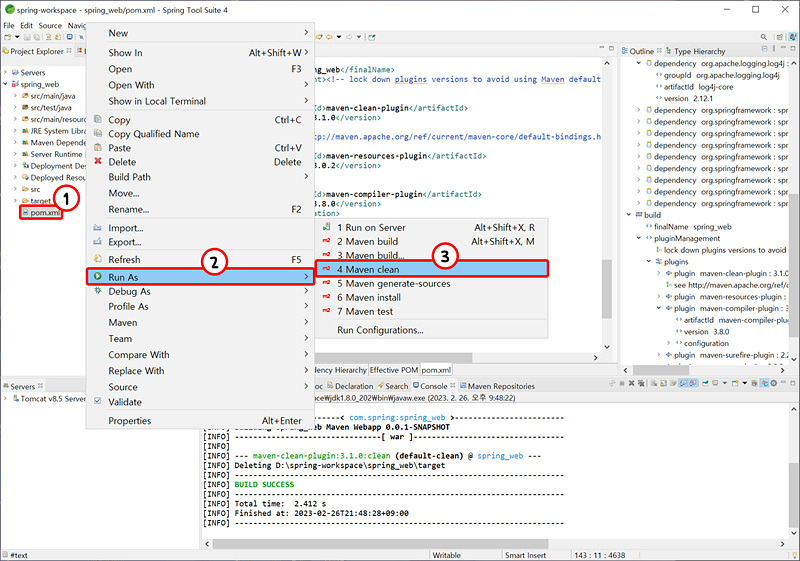
Task: Click the search magnifier icon in main toolbar
Action: [764, 37]
